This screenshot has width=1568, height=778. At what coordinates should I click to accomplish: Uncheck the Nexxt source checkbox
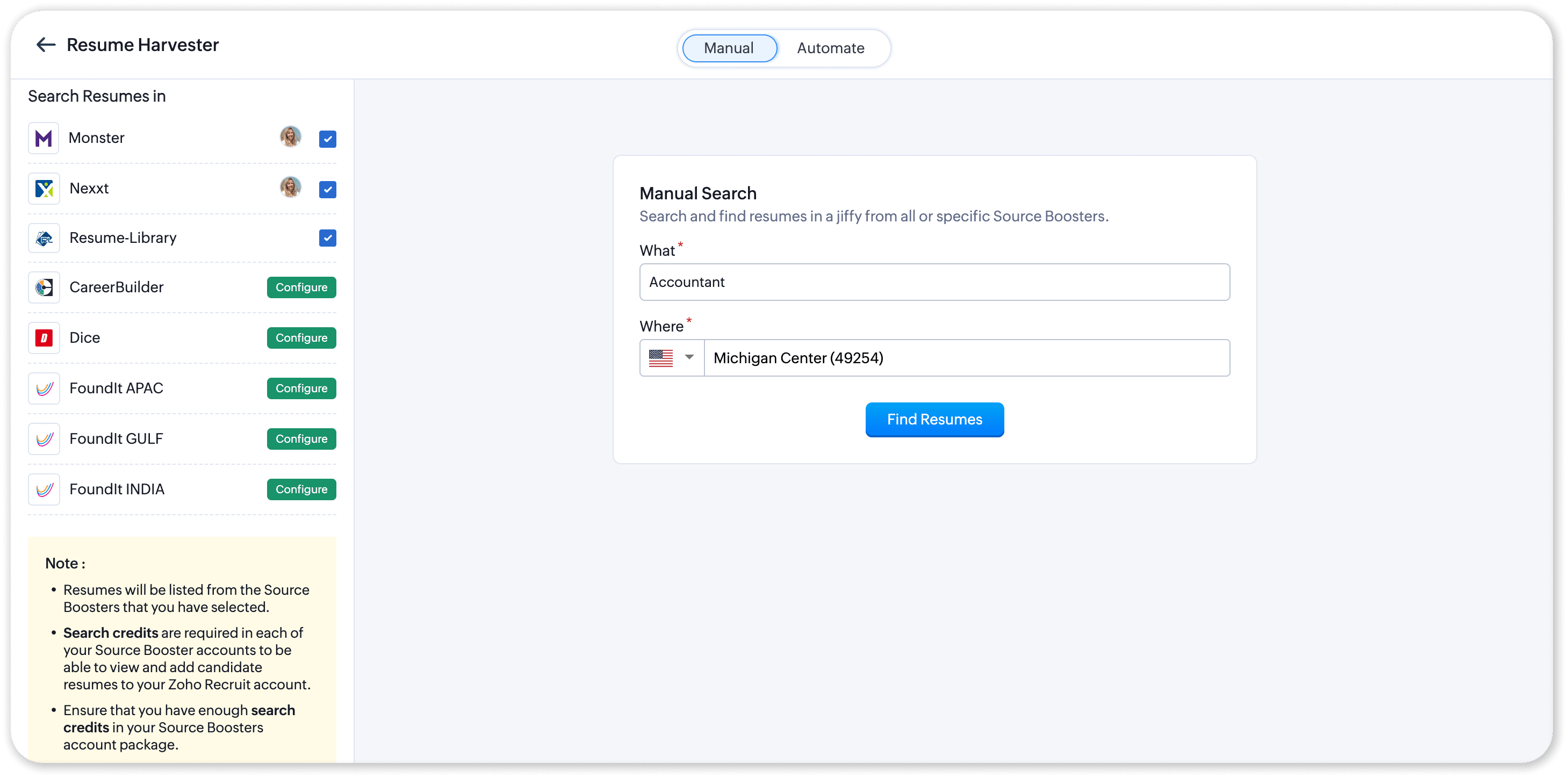point(327,189)
